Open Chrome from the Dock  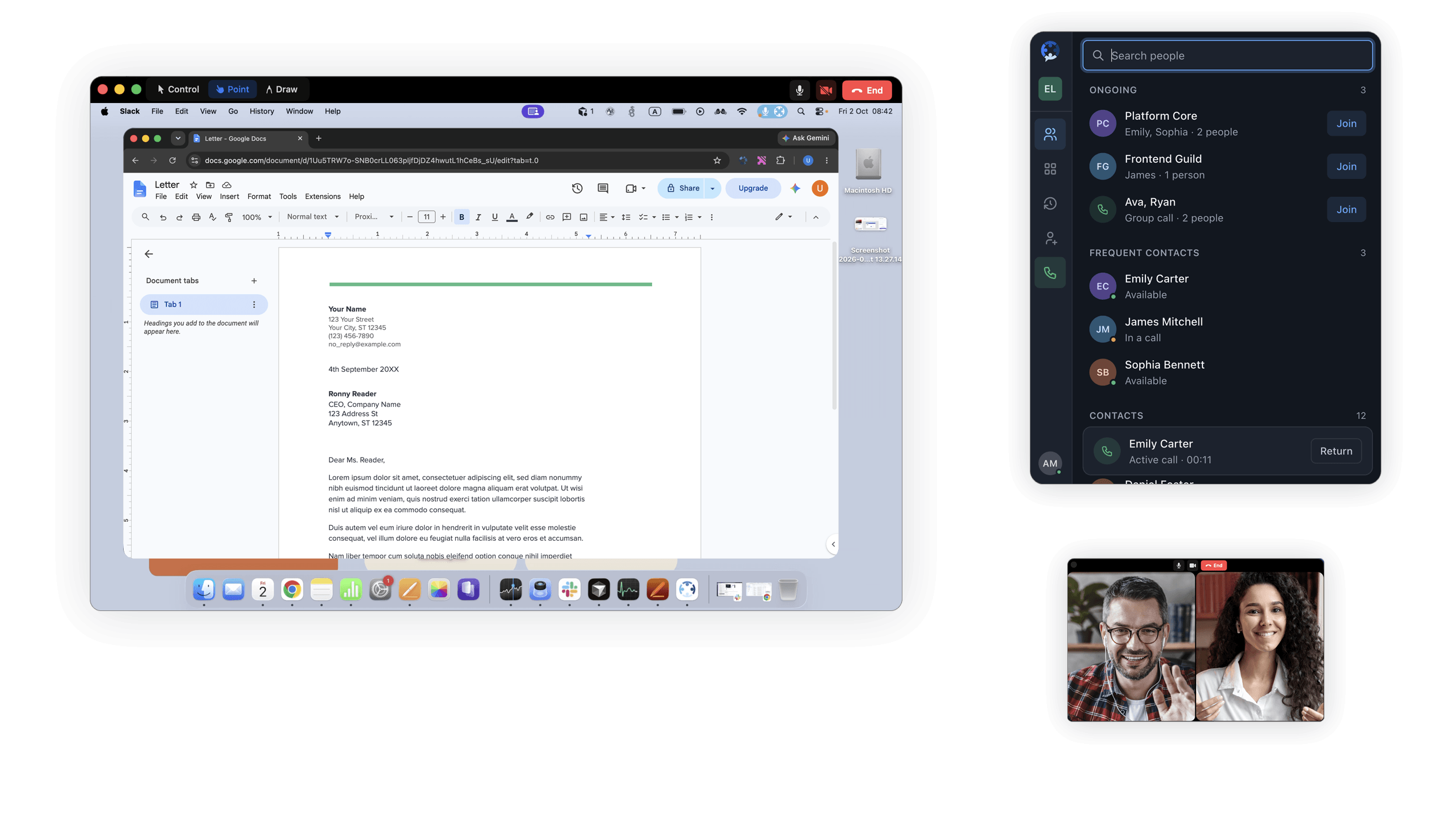point(292,589)
